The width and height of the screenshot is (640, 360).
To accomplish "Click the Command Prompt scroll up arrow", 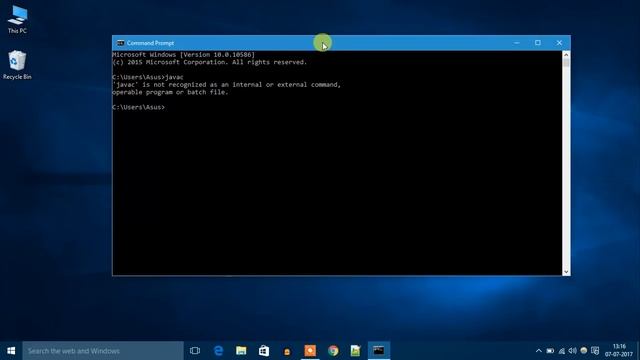I will coord(566,55).
